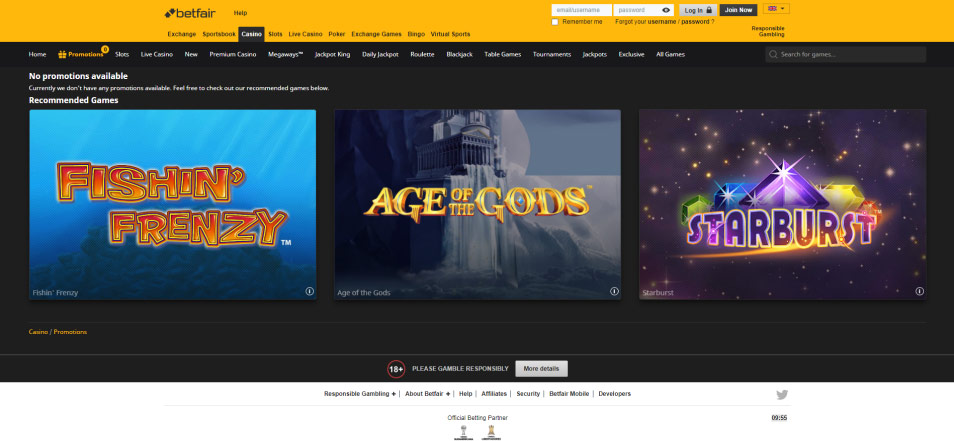Open the Affiliates footer link
Viewport: 954px width, 441px height.
494,394
